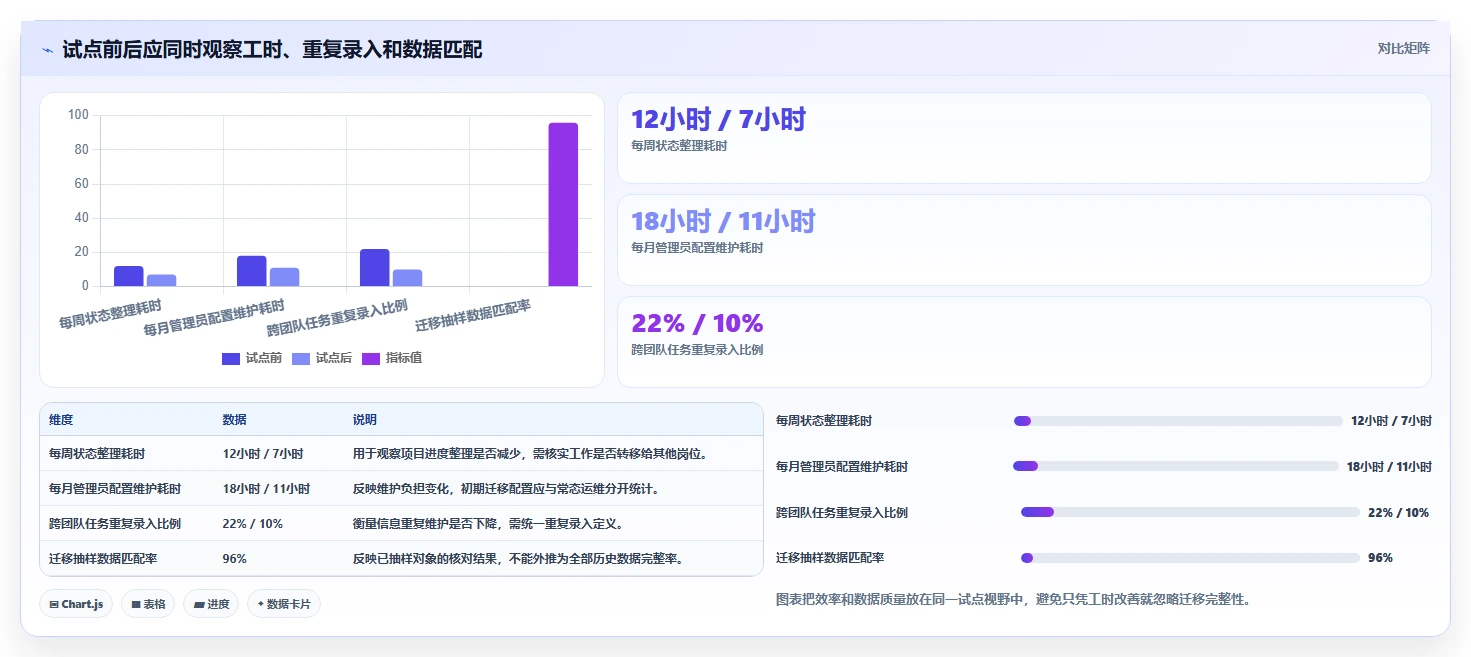
Task: Open the 18小时 / 11小时 data card
Action: click(x=1024, y=240)
